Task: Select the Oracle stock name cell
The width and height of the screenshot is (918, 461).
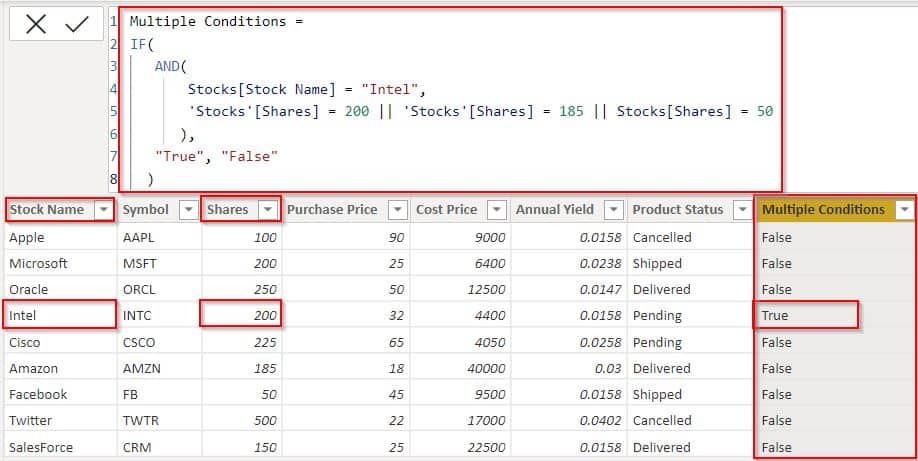Action: point(60,289)
